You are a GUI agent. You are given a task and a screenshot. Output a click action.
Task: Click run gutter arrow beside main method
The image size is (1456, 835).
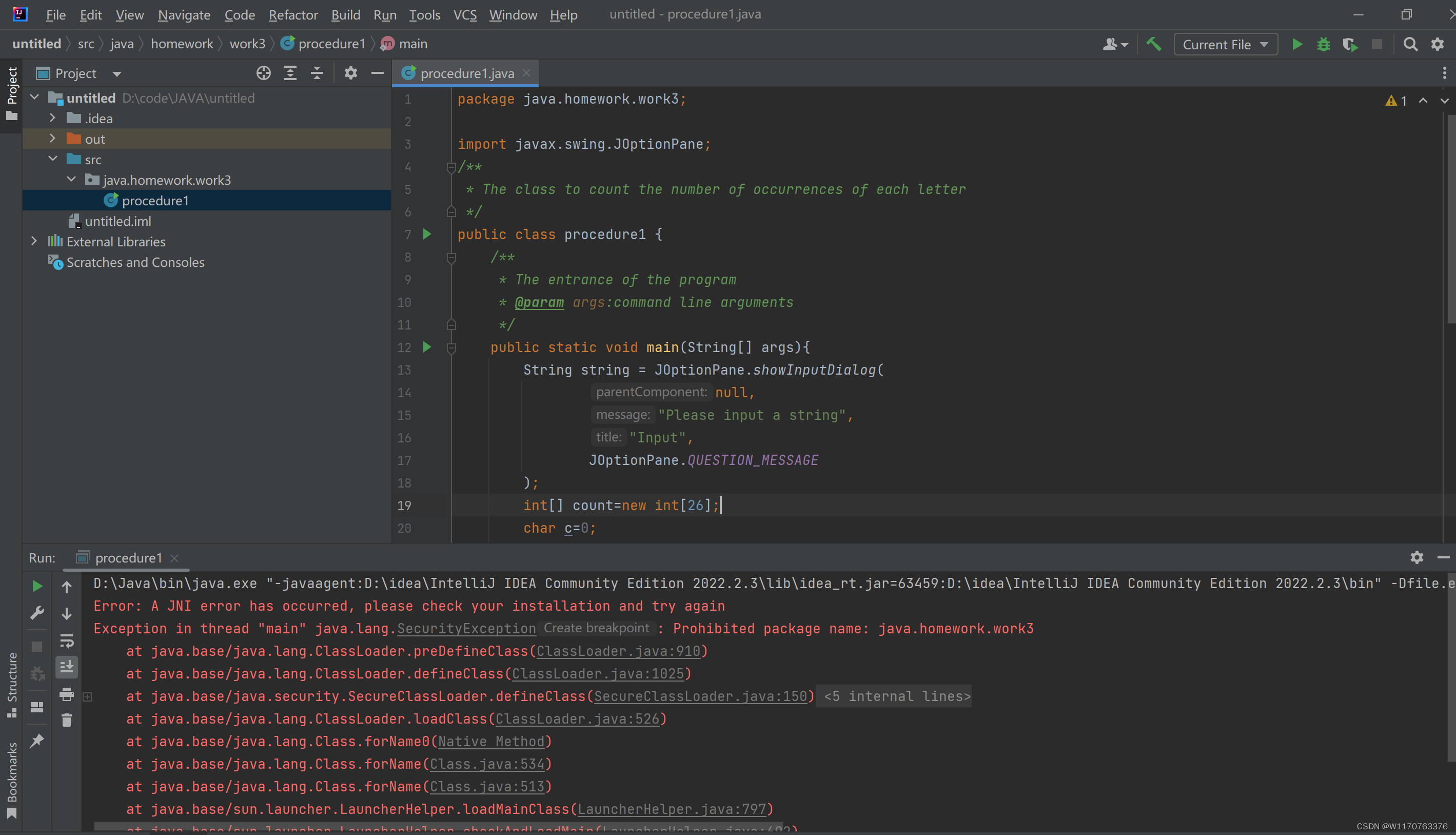[427, 347]
